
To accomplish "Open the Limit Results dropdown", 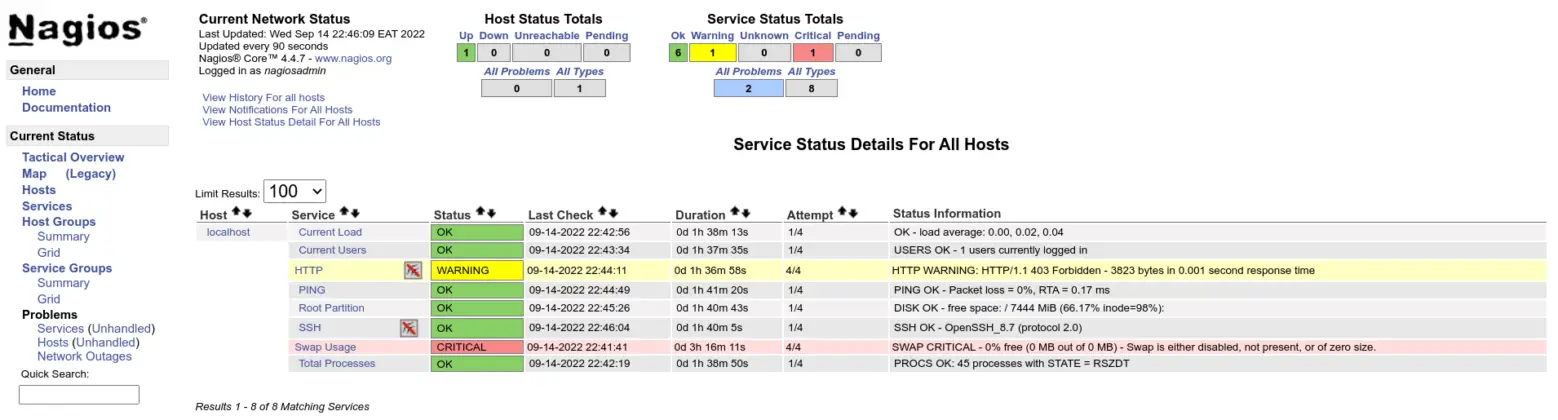I will (x=295, y=191).
